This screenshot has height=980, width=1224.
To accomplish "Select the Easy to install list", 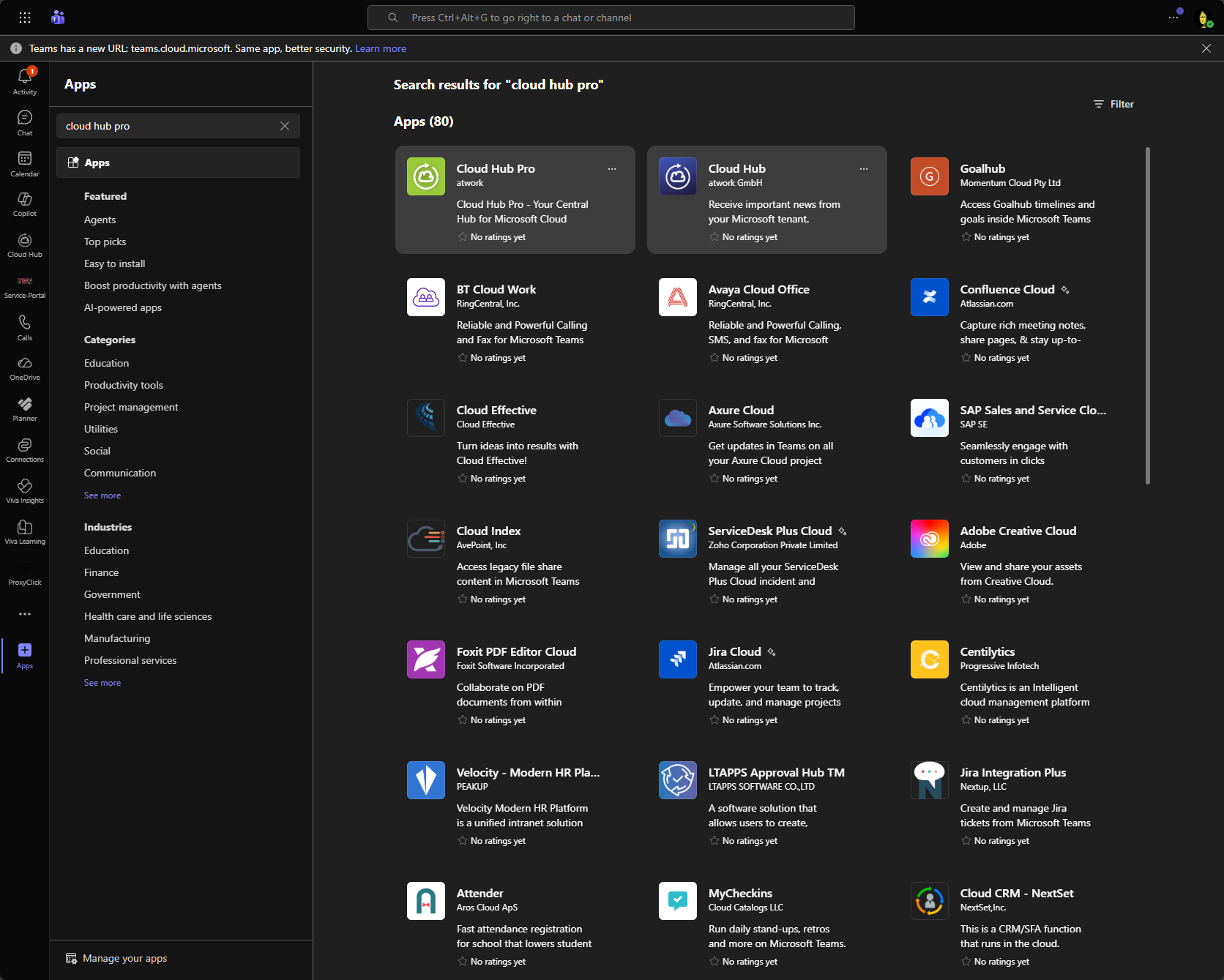I will [x=115, y=263].
